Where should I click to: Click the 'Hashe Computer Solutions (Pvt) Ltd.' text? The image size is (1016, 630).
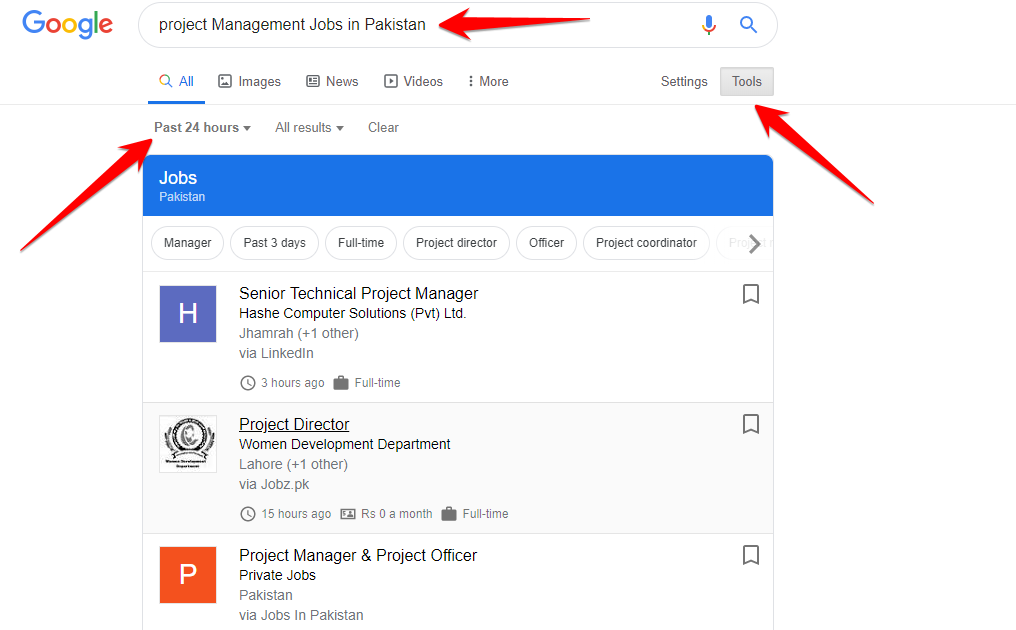coord(352,314)
